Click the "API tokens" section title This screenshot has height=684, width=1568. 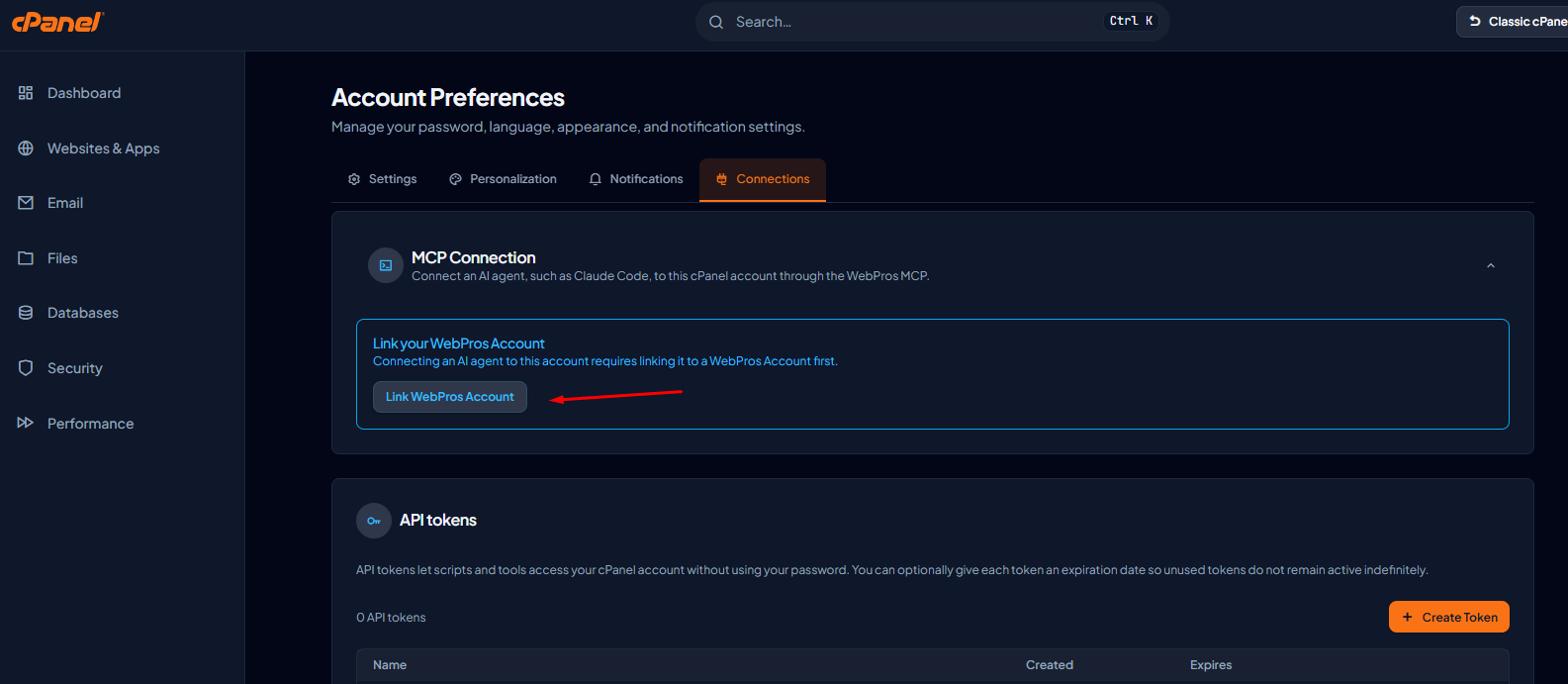(x=438, y=521)
